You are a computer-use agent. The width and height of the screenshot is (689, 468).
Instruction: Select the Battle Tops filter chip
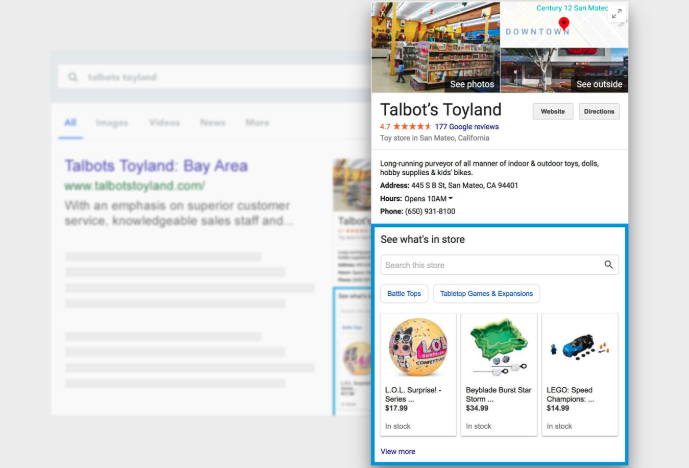404,293
